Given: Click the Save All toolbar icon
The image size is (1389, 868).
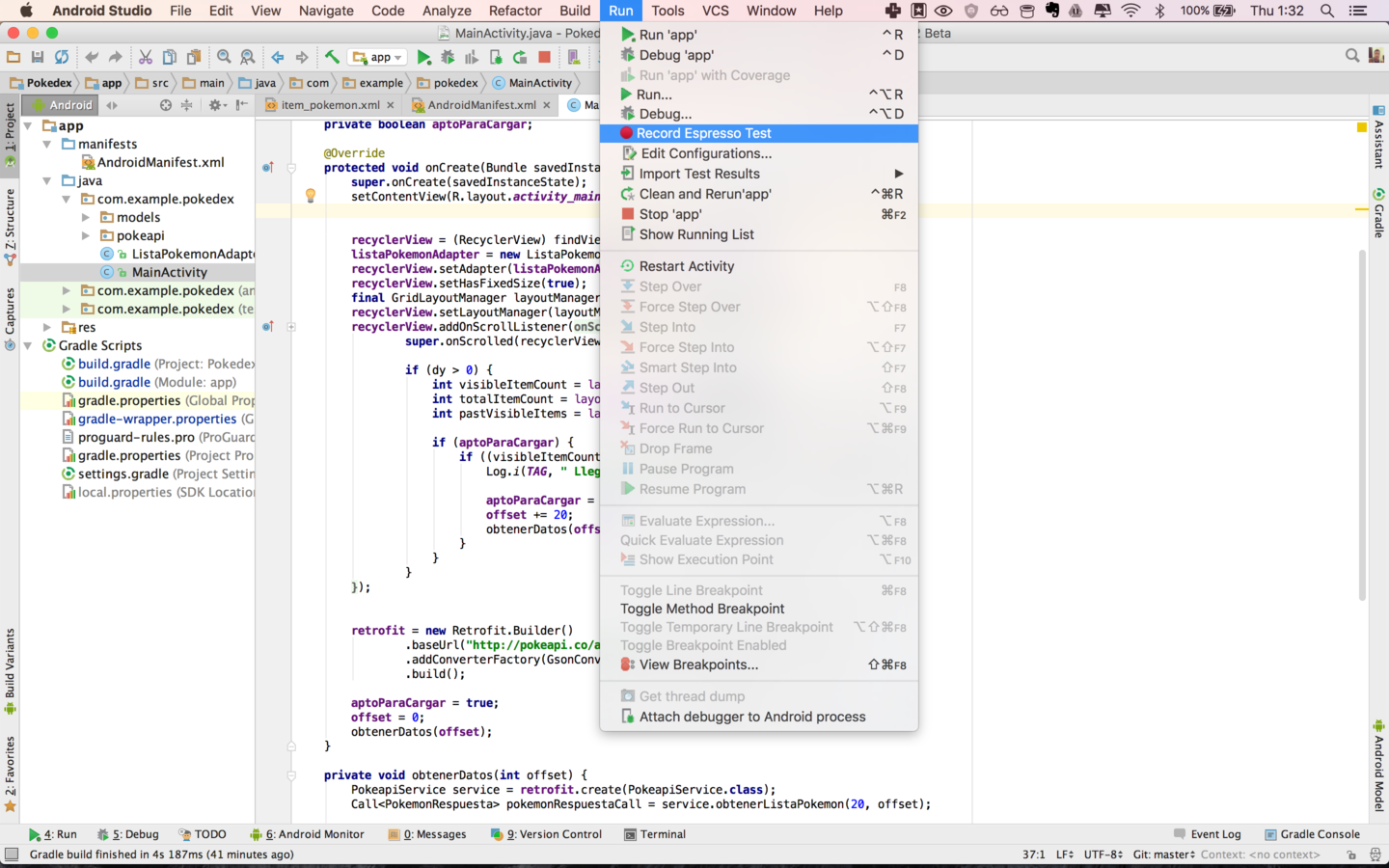Looking at the screenshot, I should click(38, 57).
